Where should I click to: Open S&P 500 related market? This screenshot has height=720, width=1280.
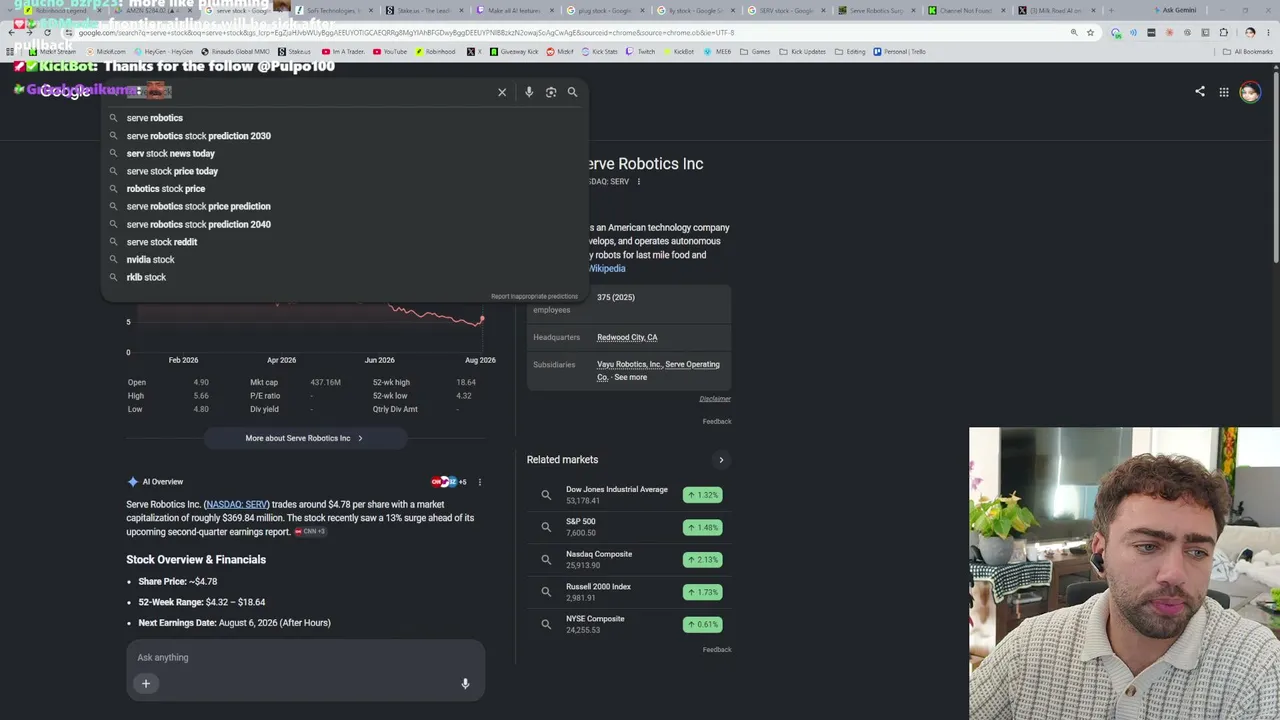pos(629,527)
